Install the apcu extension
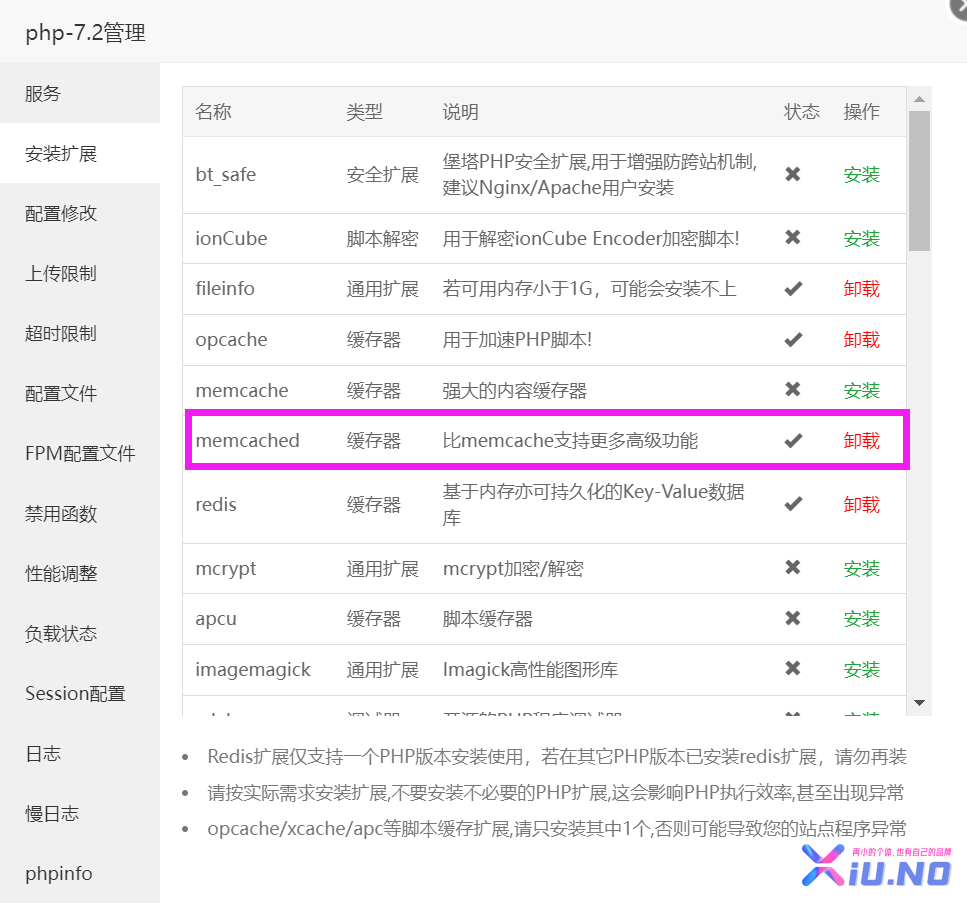967x903 pixels. click(862, 619)
